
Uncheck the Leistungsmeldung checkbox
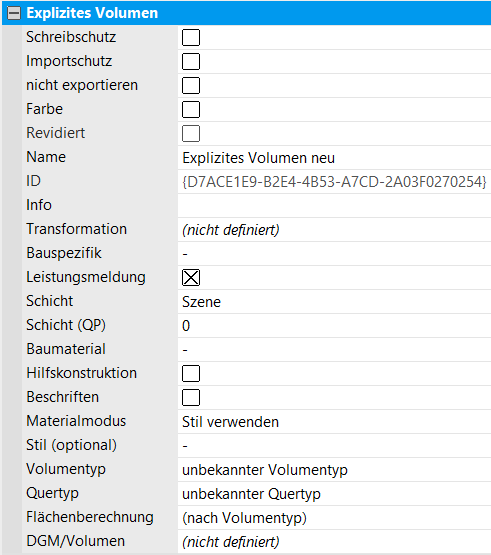pos(191,278)
